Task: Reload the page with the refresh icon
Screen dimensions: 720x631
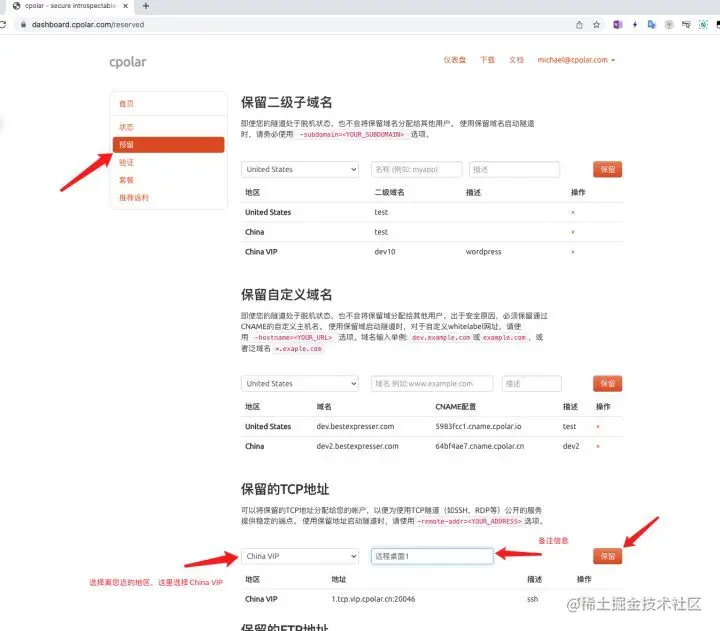Action: 3,25
